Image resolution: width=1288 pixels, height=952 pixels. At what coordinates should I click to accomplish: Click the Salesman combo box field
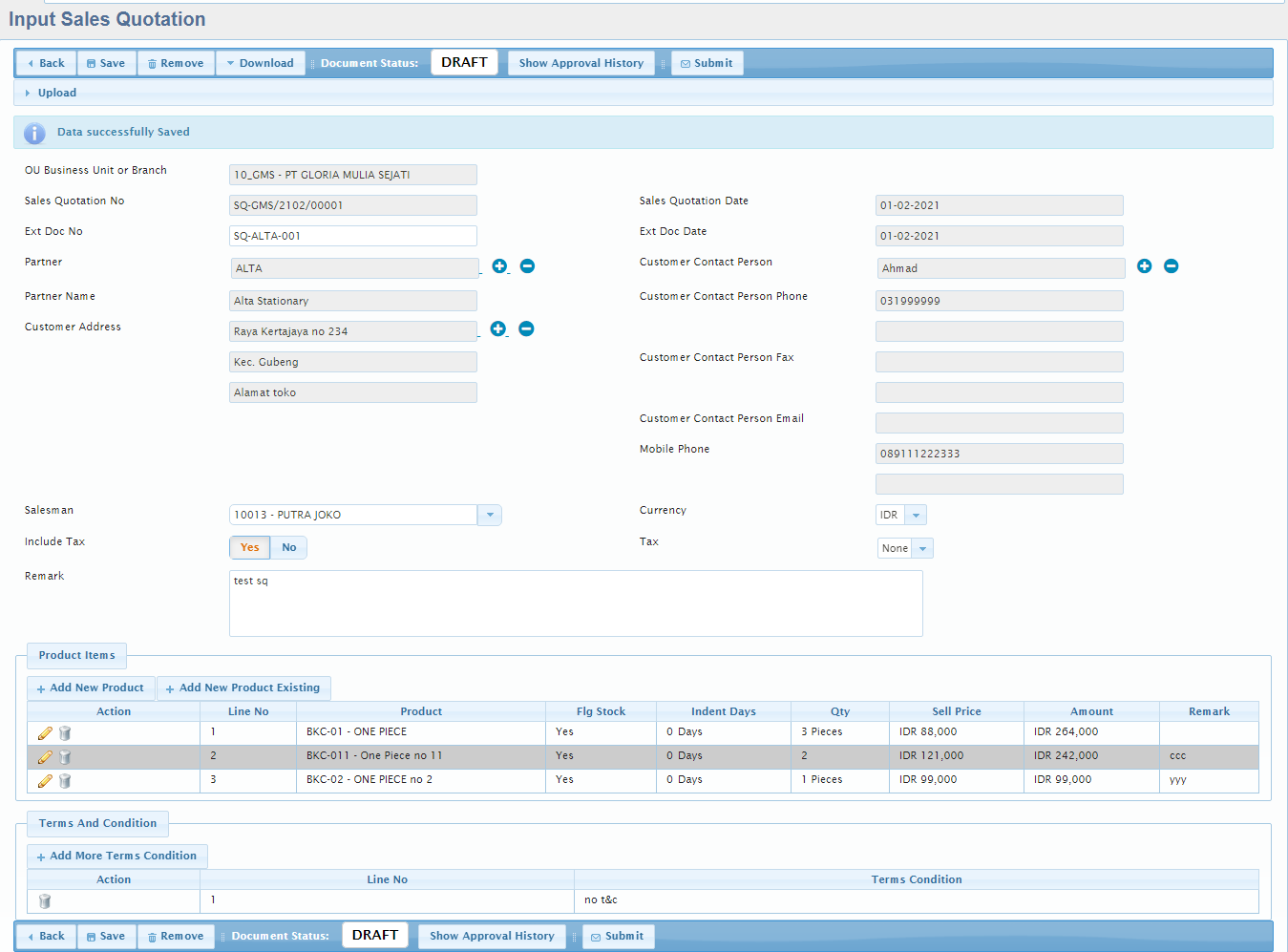[353, 515]
